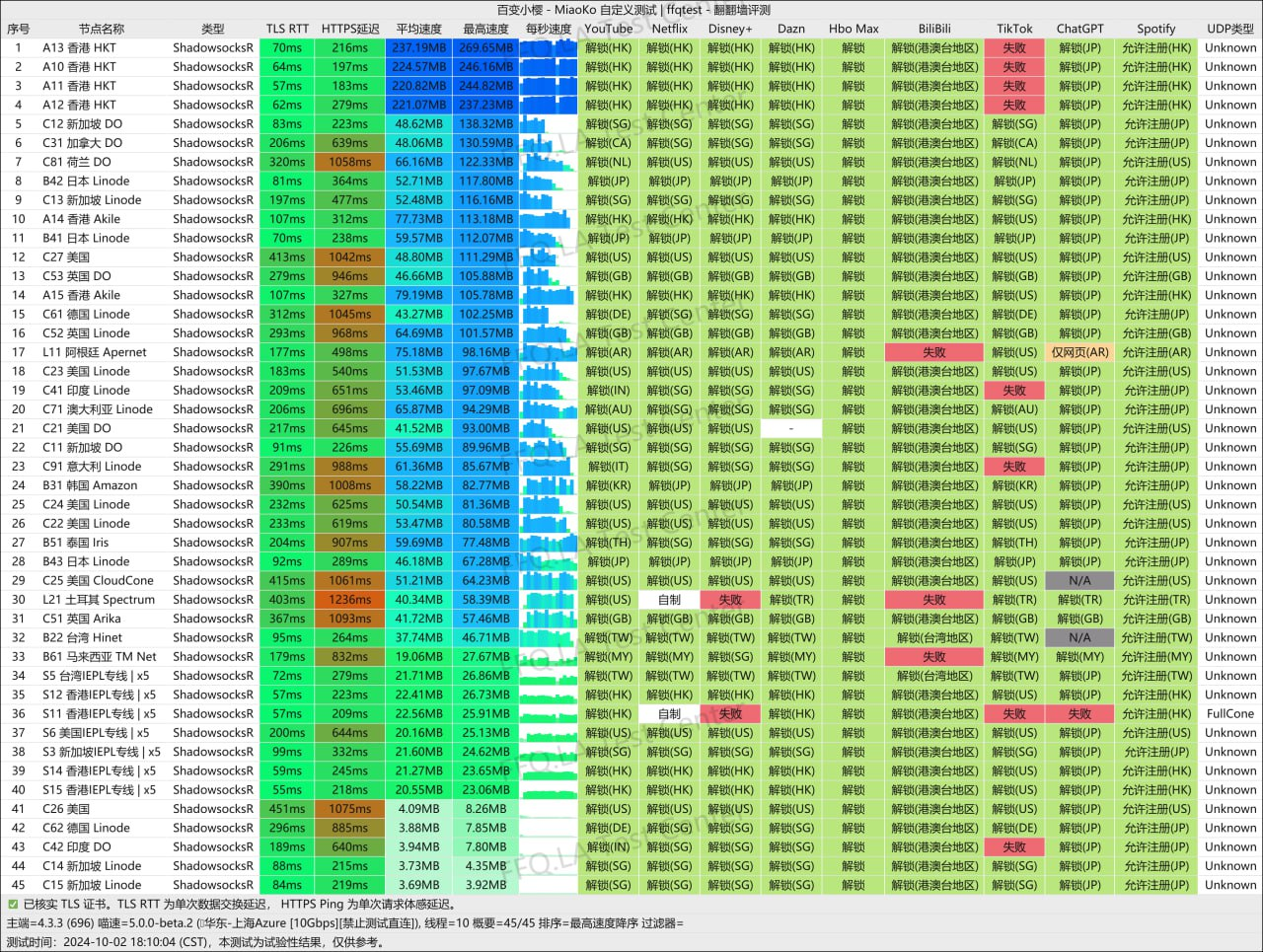This screenshot has width=1263, height=952.
Task: Click the empty Dazn dash cell for C21 美国 DO
Action: coord(791,428)
